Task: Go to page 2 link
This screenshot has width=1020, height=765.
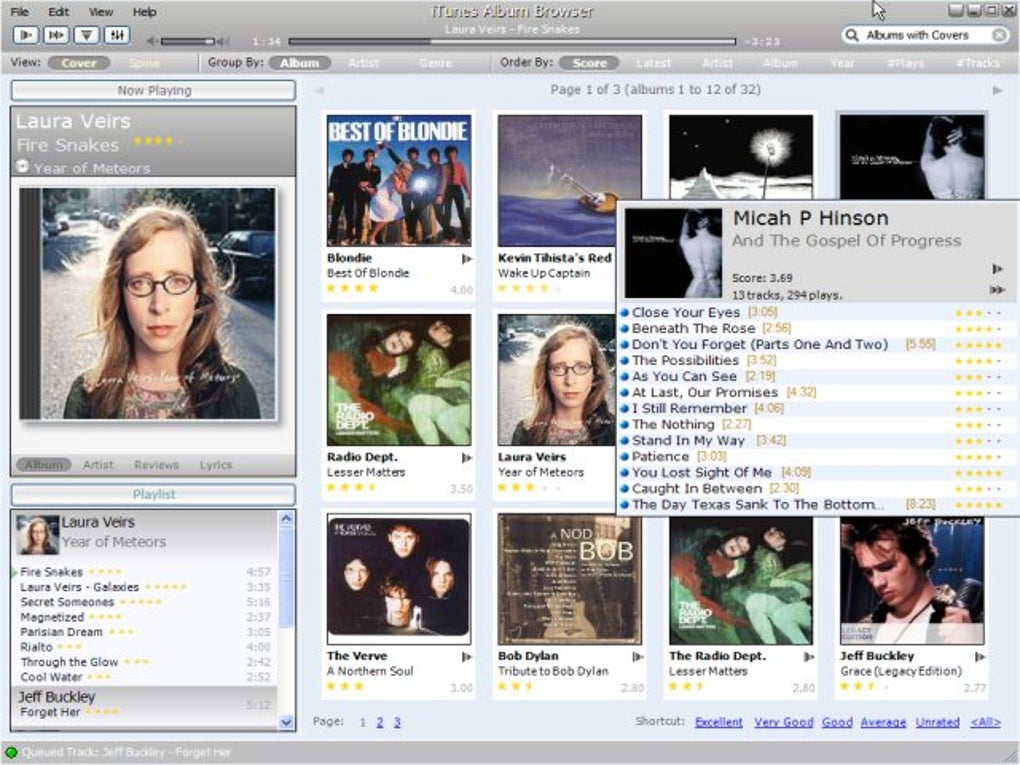Action: (x=380, y=722)
